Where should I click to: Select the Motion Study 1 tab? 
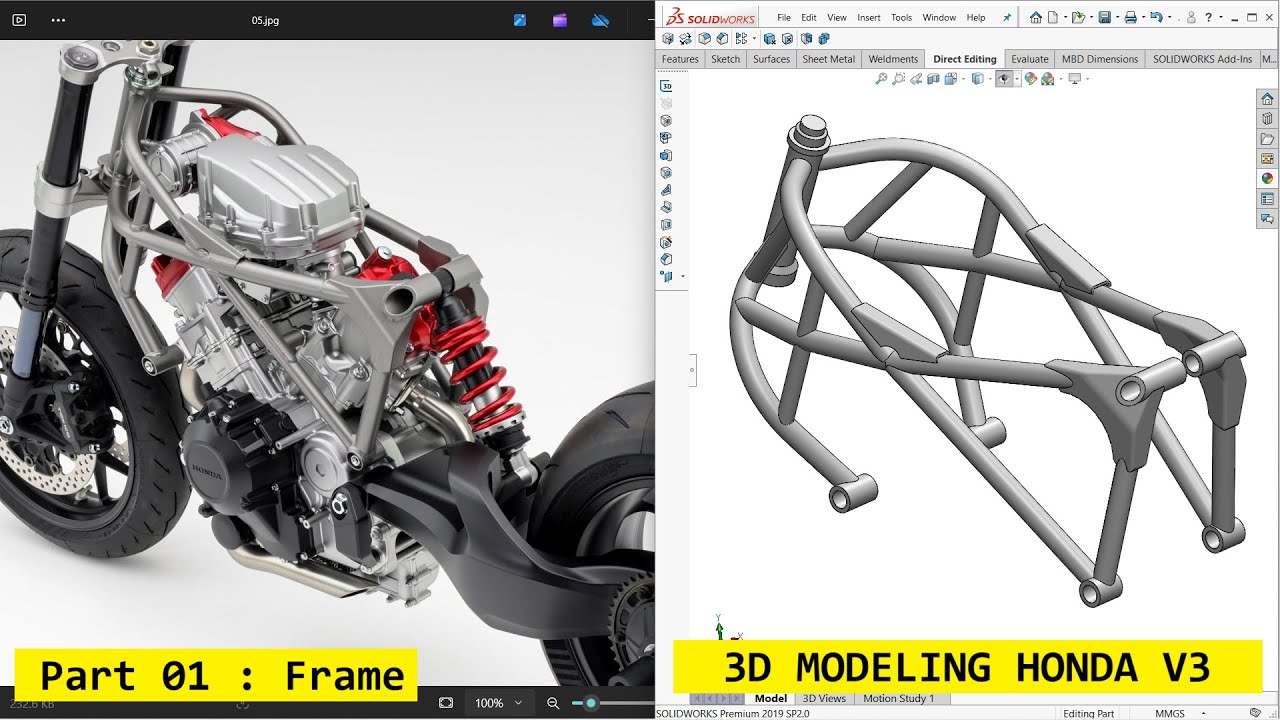pos(898,698)
